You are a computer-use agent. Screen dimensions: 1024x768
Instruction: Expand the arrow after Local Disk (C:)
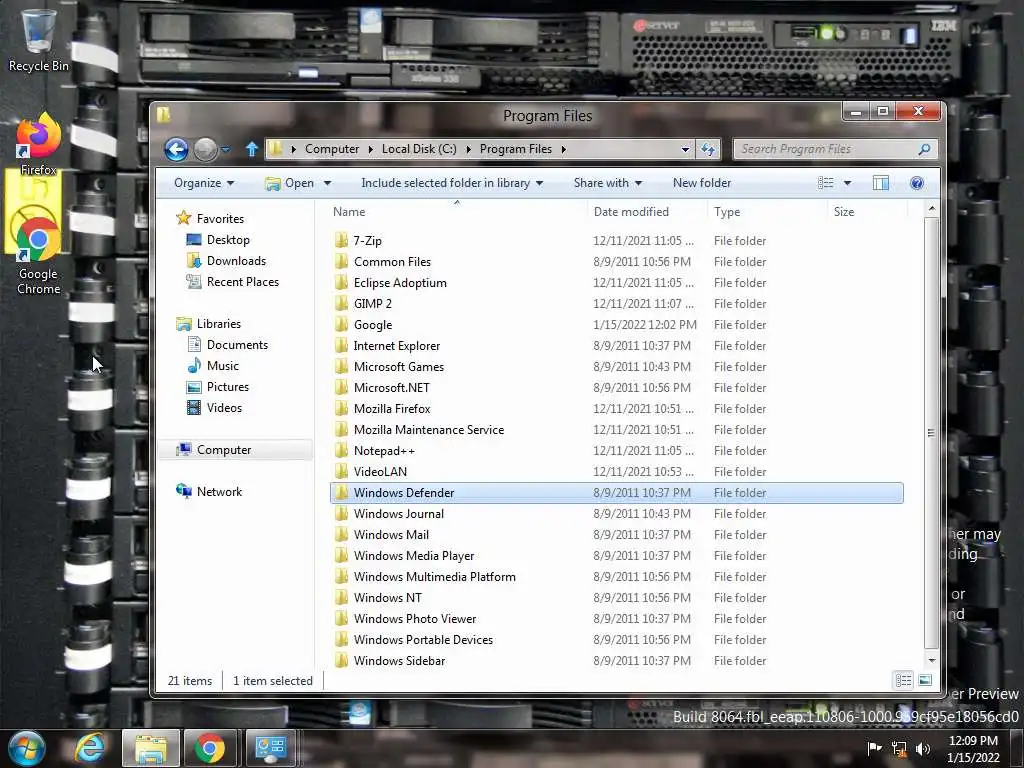pos(468,149)
